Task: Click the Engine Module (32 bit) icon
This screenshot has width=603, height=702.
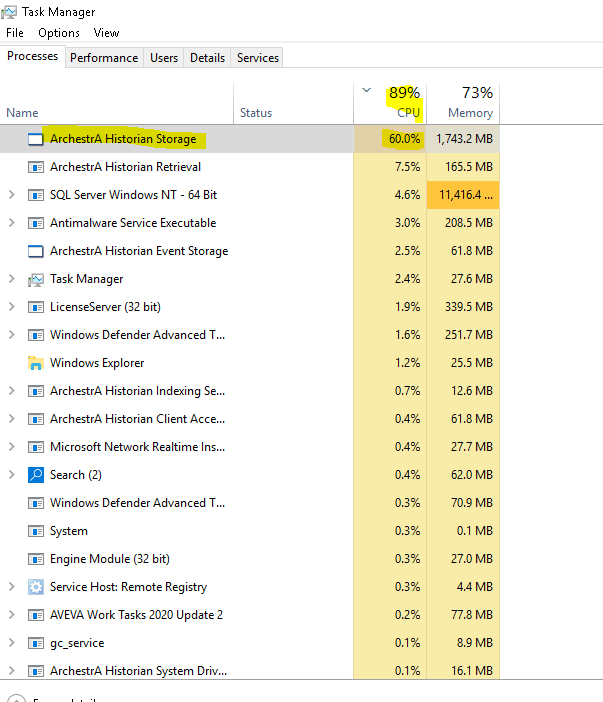Action: point(35,559)
